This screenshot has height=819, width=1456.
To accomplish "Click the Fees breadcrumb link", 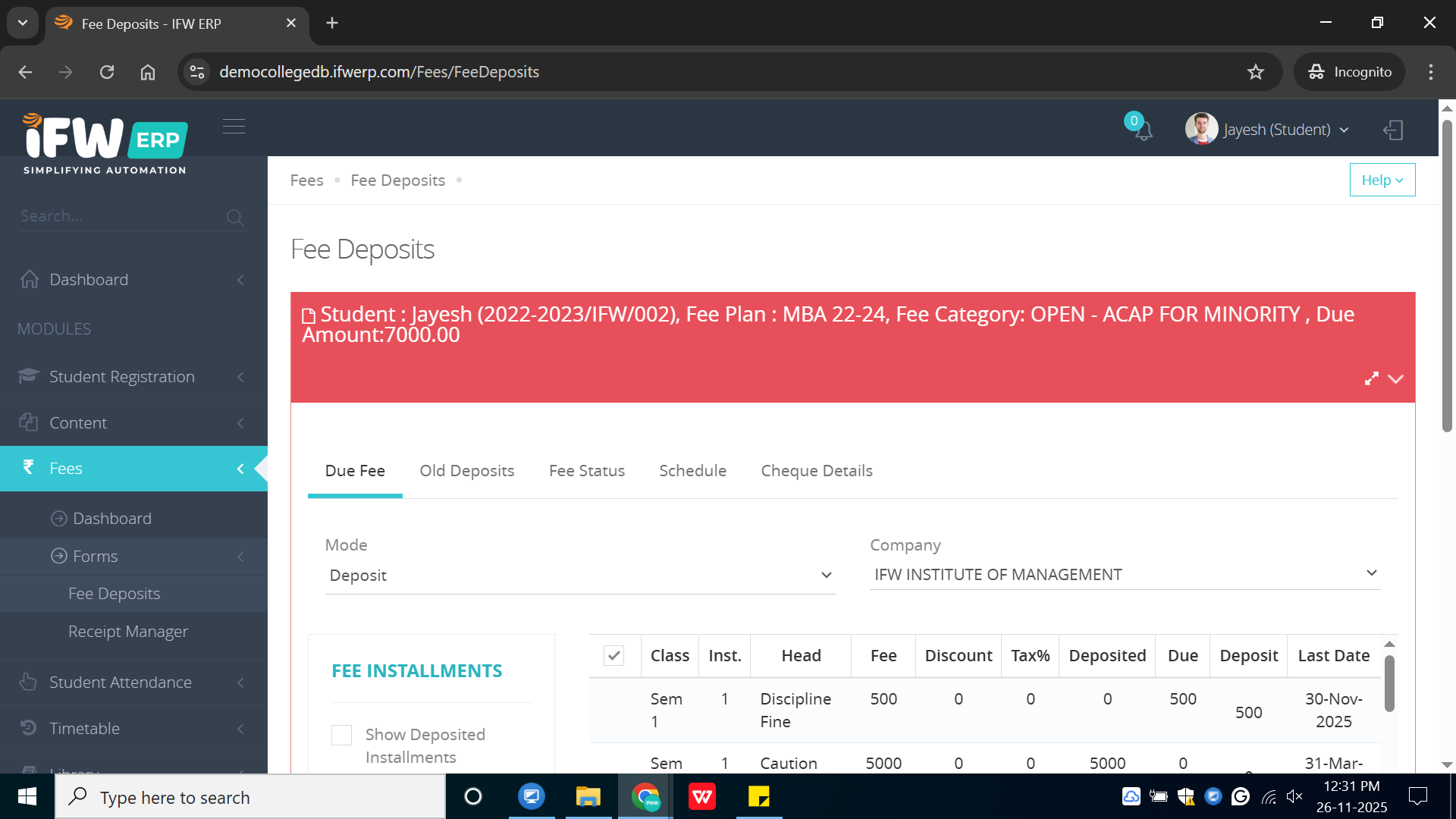I will click(x=306, y=180).
